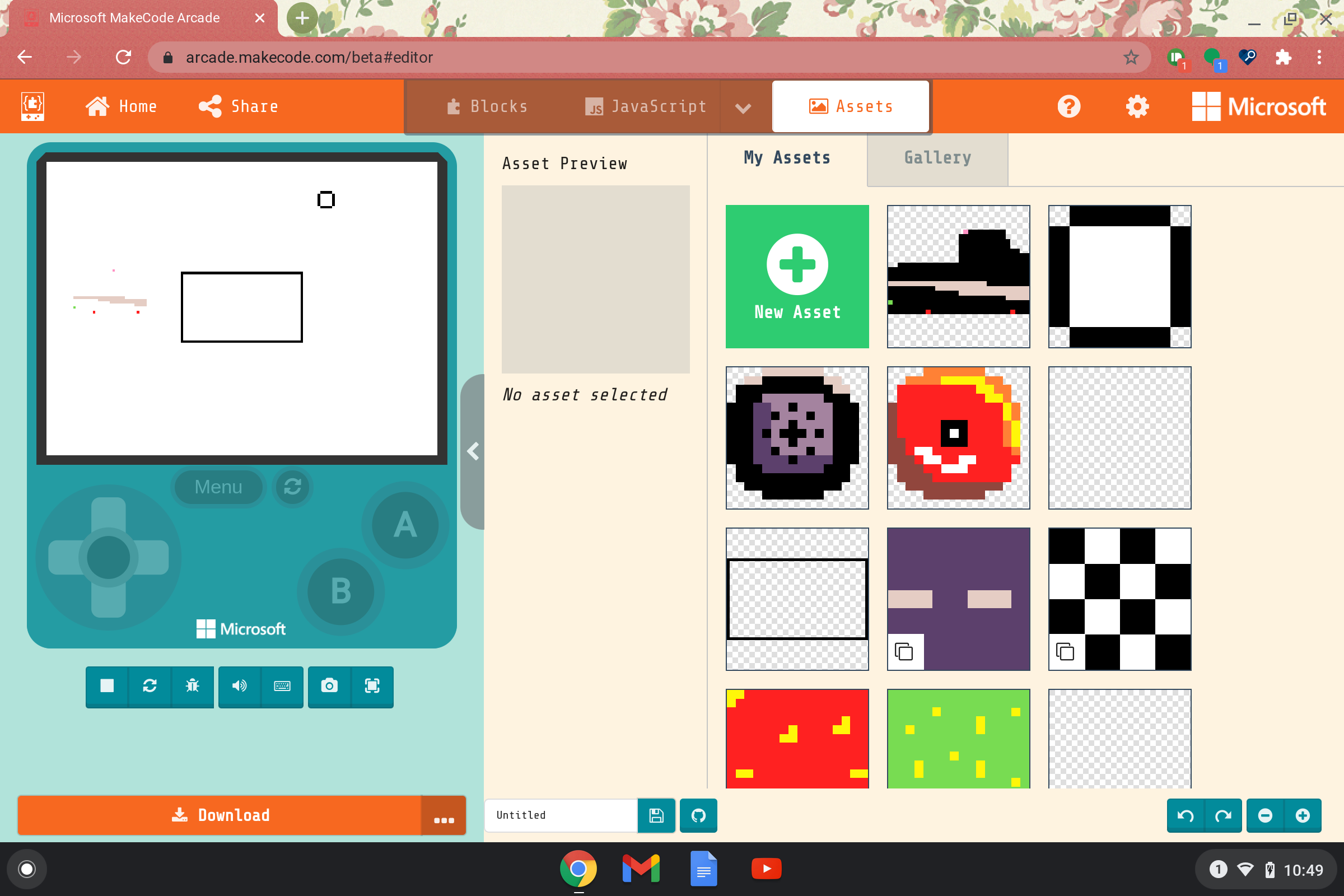Open the My Assets tab
Viewport: 1344px width, 896px height.
click(x=787, y=158)
